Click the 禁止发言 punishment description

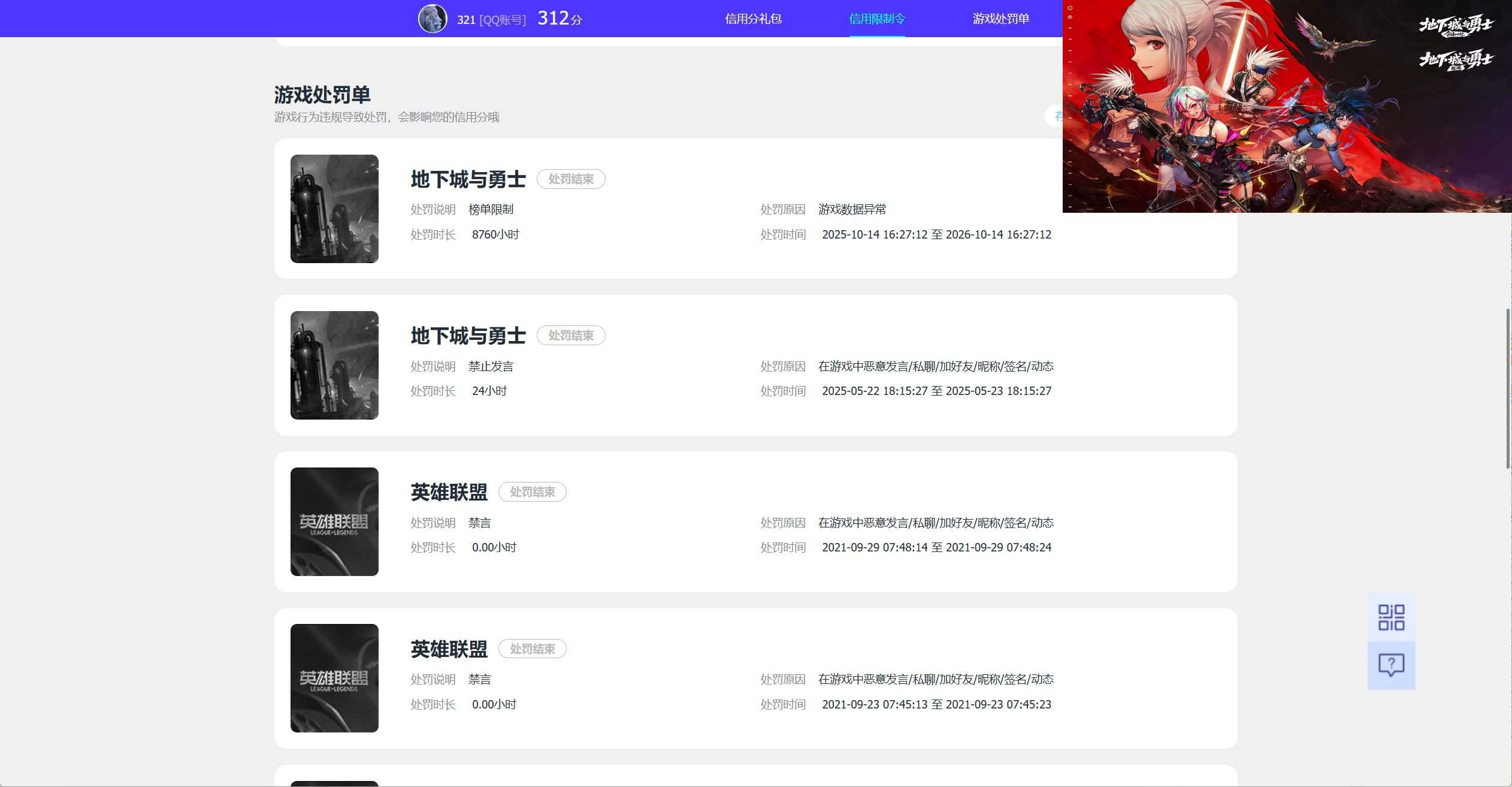tap(491, 366)
